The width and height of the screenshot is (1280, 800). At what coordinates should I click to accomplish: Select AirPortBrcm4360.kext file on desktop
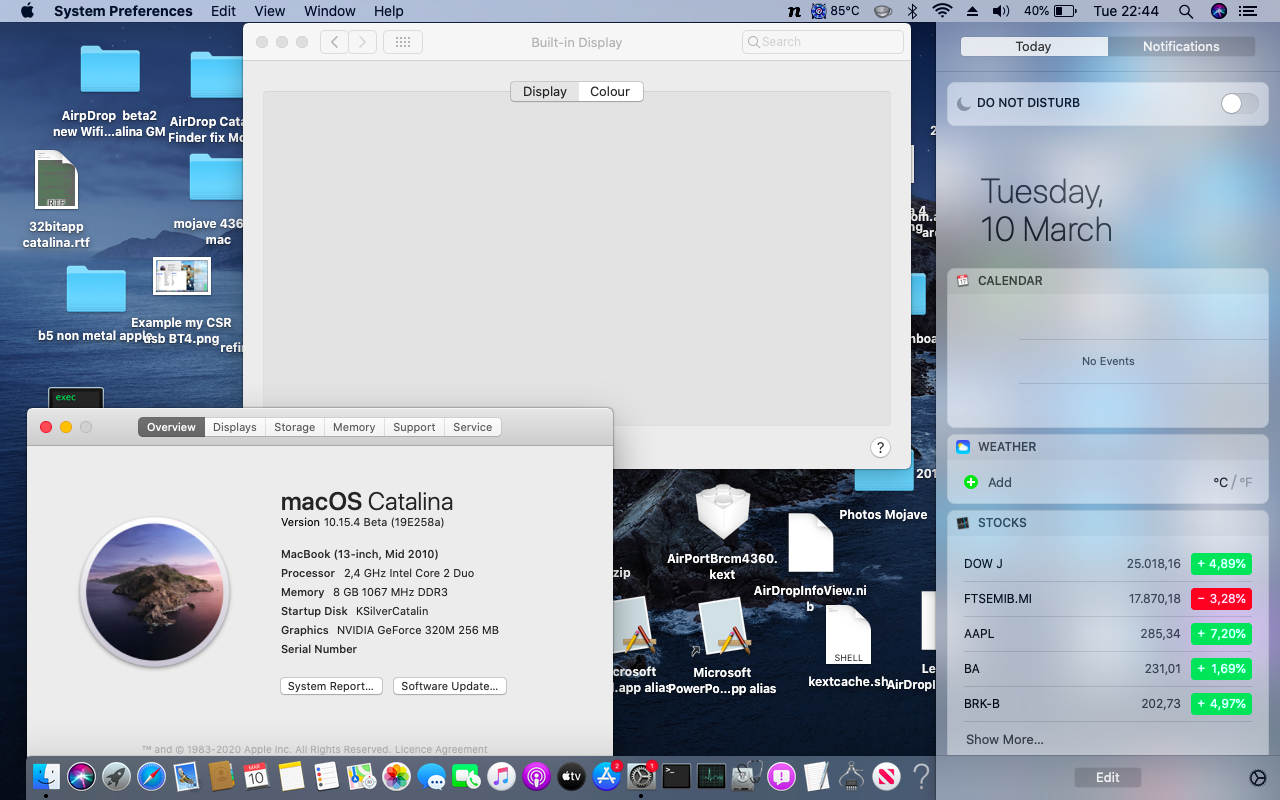[x=722, y=532]
